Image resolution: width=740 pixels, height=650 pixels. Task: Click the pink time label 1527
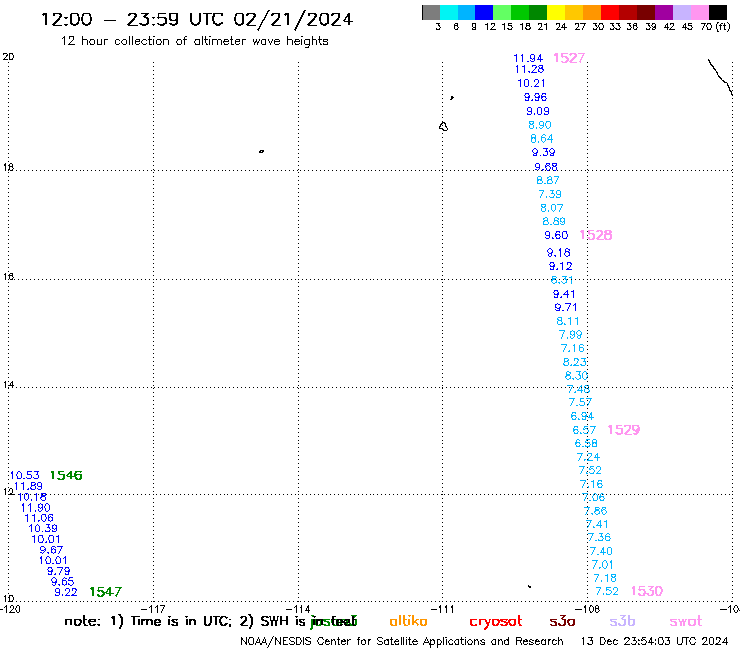pos(569,58)
